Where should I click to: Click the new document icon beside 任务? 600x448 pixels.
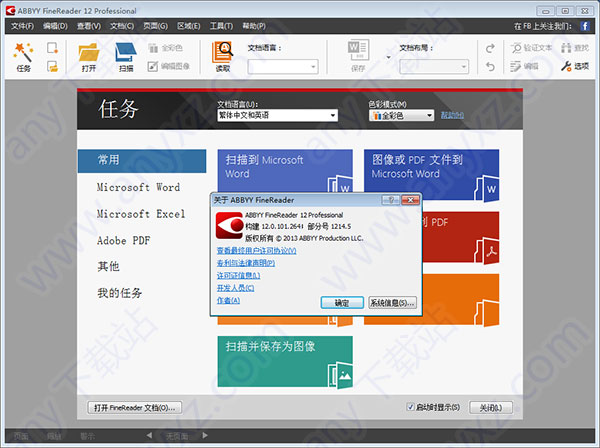52,48
